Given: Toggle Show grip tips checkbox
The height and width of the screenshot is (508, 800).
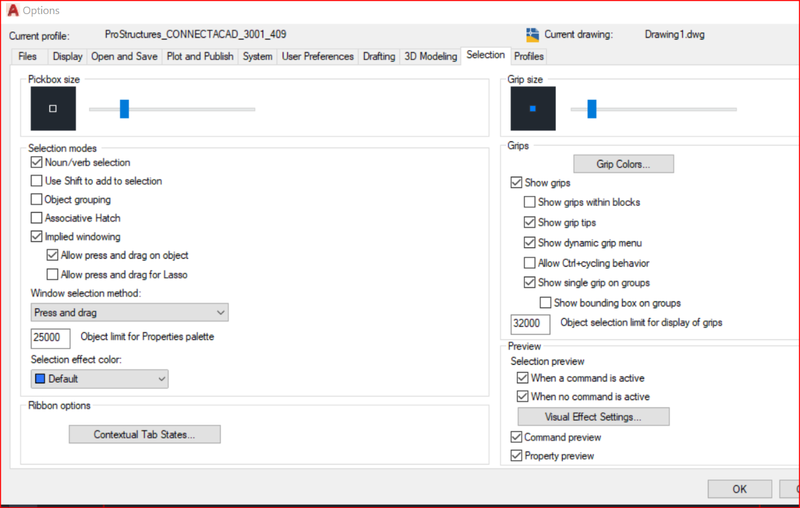Looking at the screenshot, I should tap(530, 222).
